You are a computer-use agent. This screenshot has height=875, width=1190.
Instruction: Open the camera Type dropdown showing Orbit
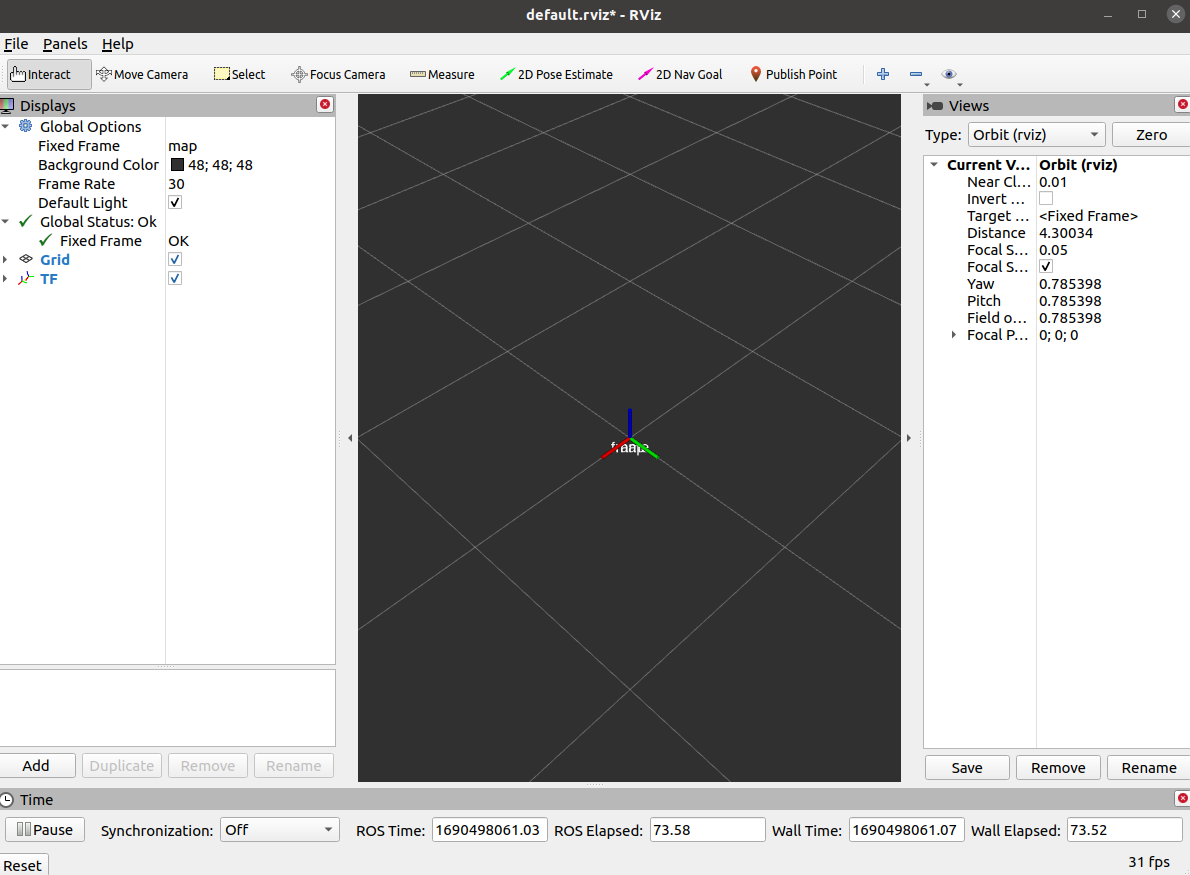[x=1036, y=134]
